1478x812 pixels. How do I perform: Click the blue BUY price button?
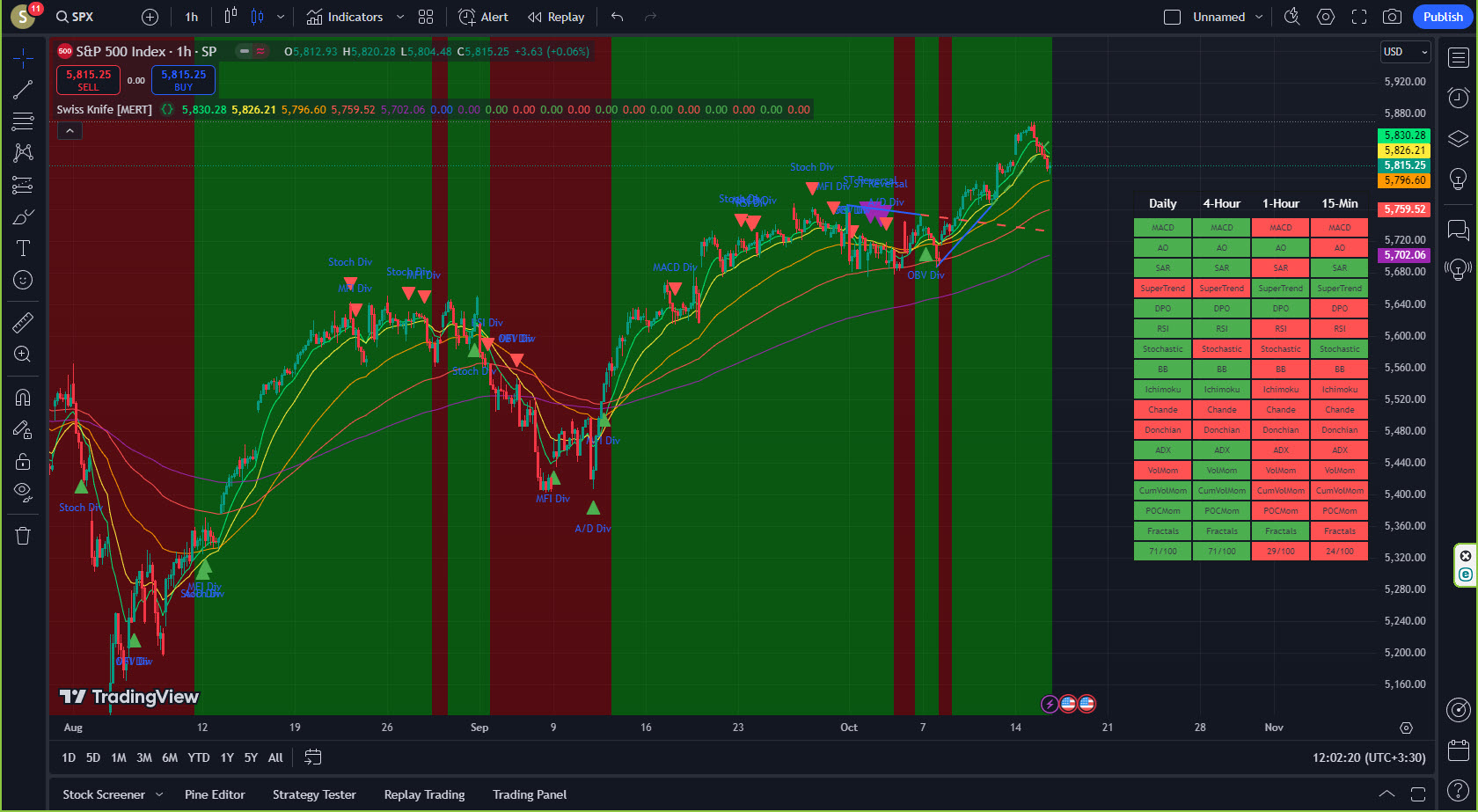tap(183, 80)
